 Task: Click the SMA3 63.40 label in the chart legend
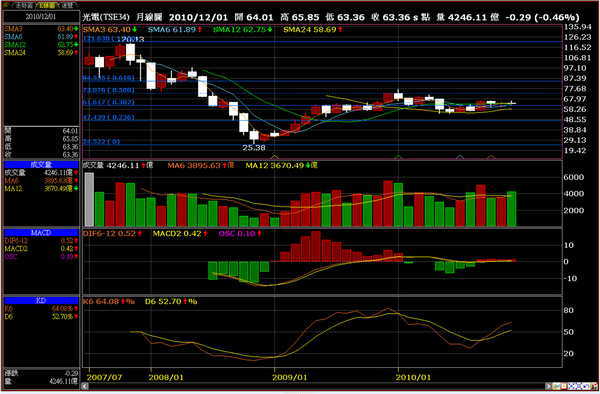(x=106, y=29)
